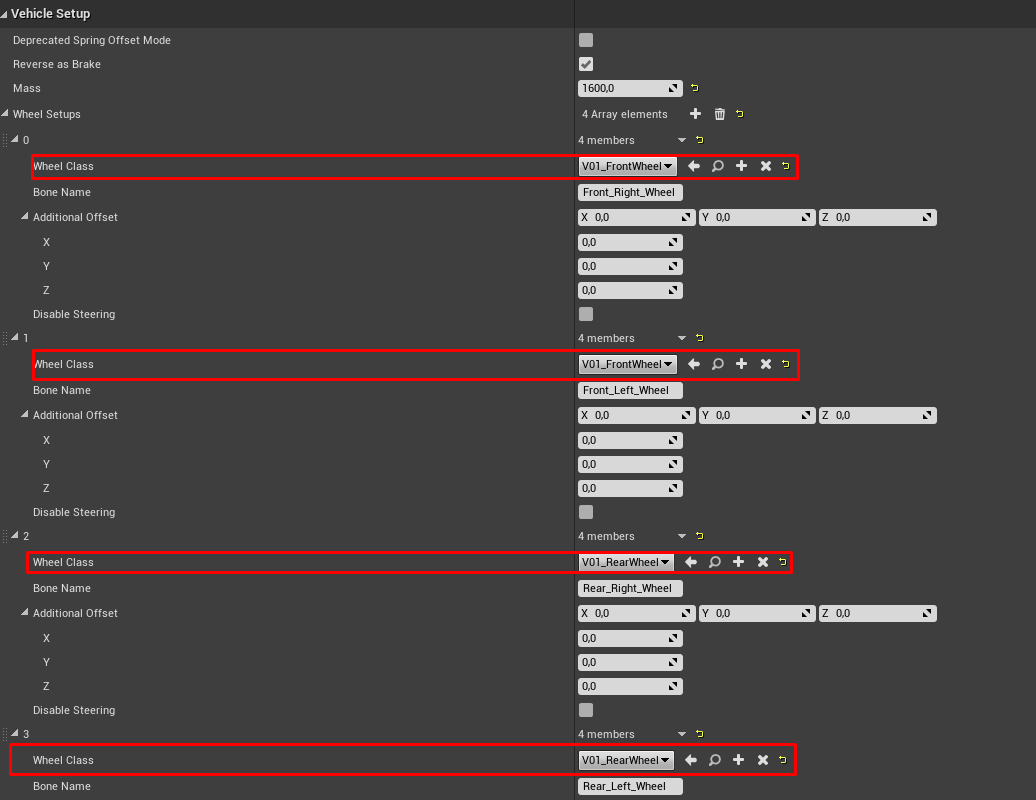
Task: Uncheck Reverse as Brake
Action: pyautogui.click(x=586, y=64)
